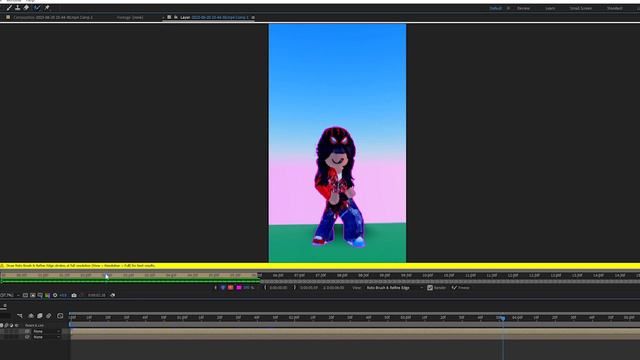Set the In point with the left brace button
This screenshot has height=360, width=640.
265,288
